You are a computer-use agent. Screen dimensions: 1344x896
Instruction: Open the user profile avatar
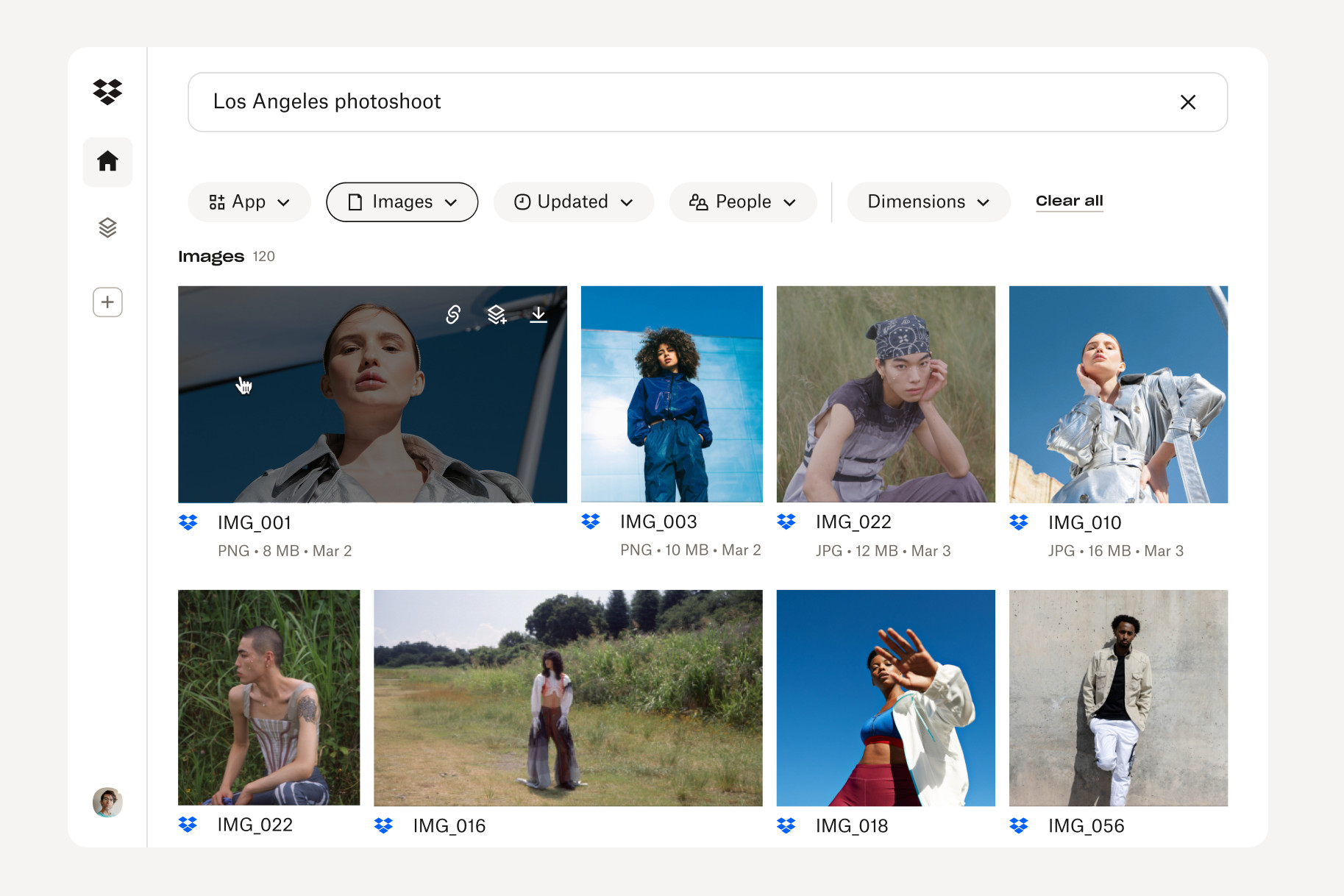tap(107, 802)
